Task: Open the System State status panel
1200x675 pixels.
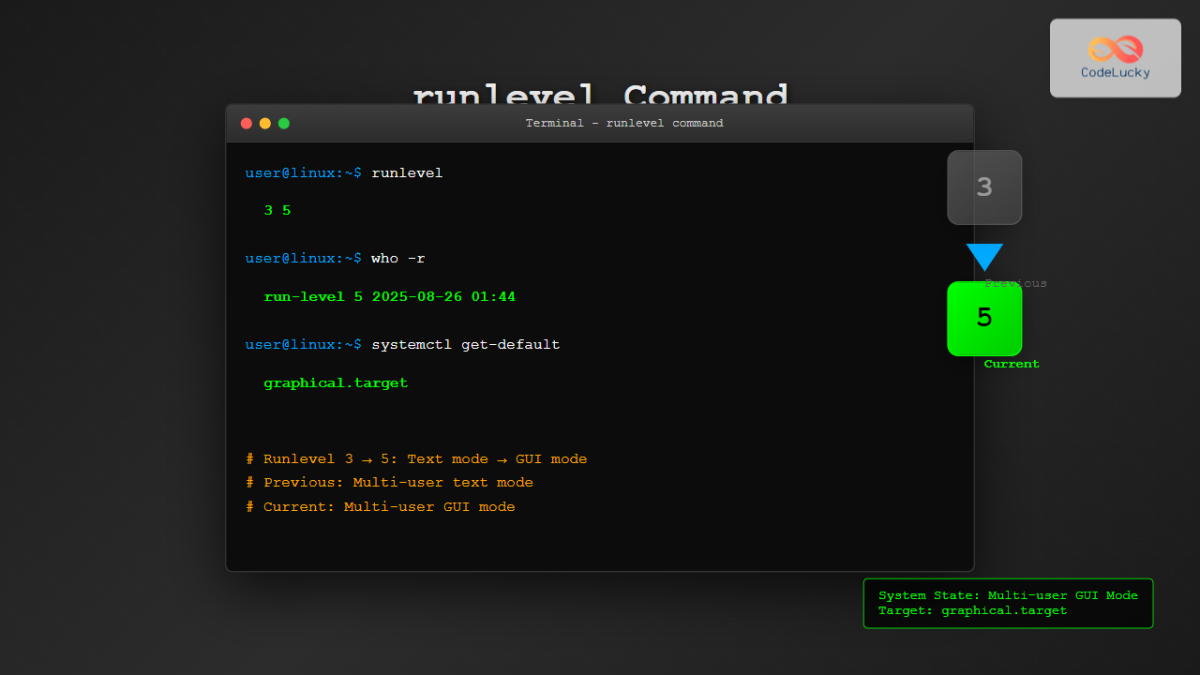Action: point(1007,602)
